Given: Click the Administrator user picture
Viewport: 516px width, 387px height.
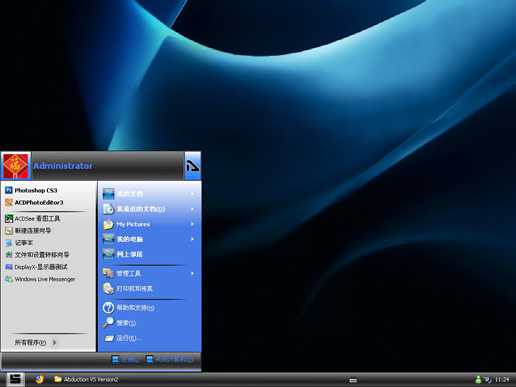Looking at the screenshot, I should pos(16,166).
